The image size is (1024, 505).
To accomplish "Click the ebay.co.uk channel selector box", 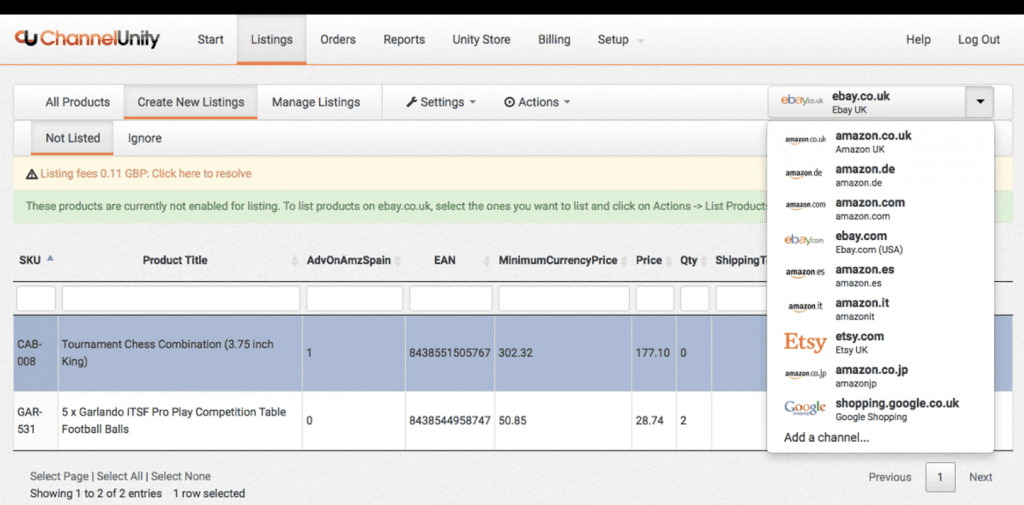I will [881, 102].
